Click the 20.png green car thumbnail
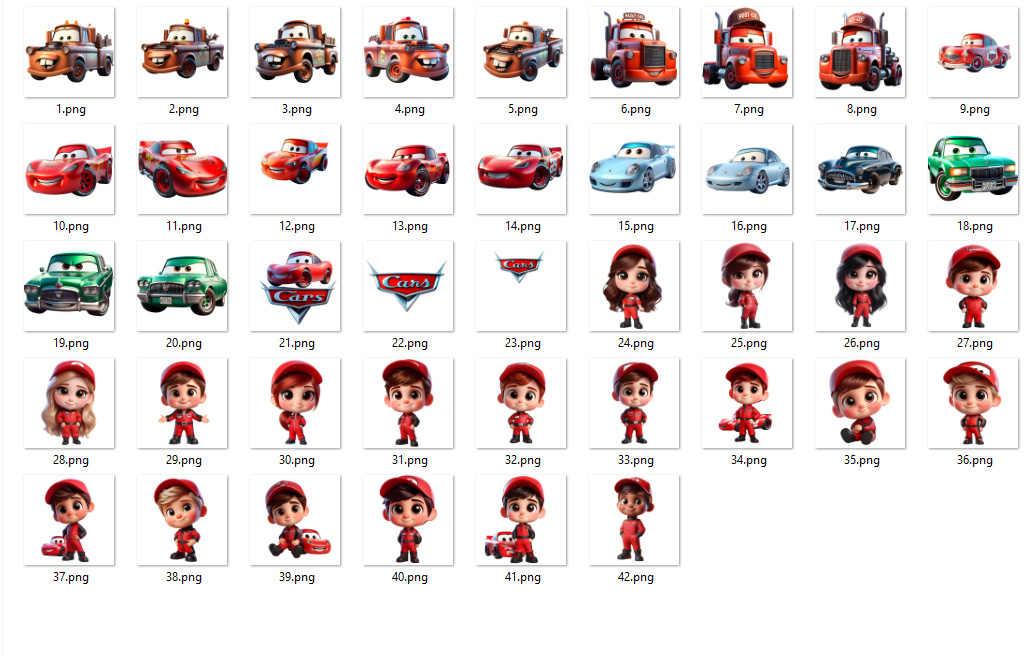Screen dimensions: 1036x656 pyautogui.click(x=182, y=286)
